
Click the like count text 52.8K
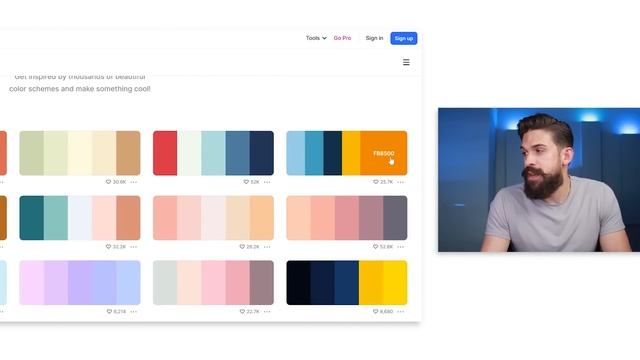pos(386,247)
